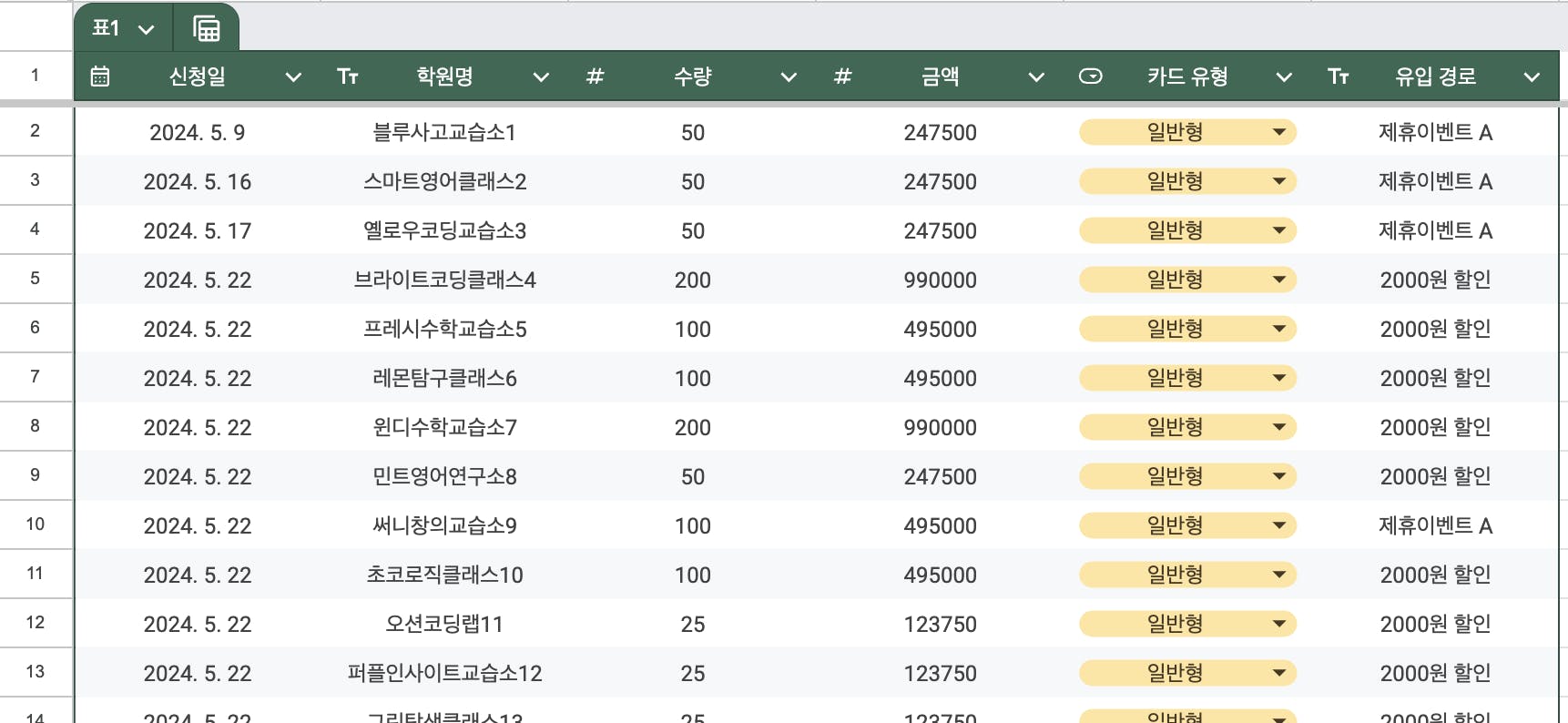Open 일반형 dropdown for 옐로우코딩교습소3 row
Screen dimensions: 1568x723
pyautogui.click(x=1279, y=230)
